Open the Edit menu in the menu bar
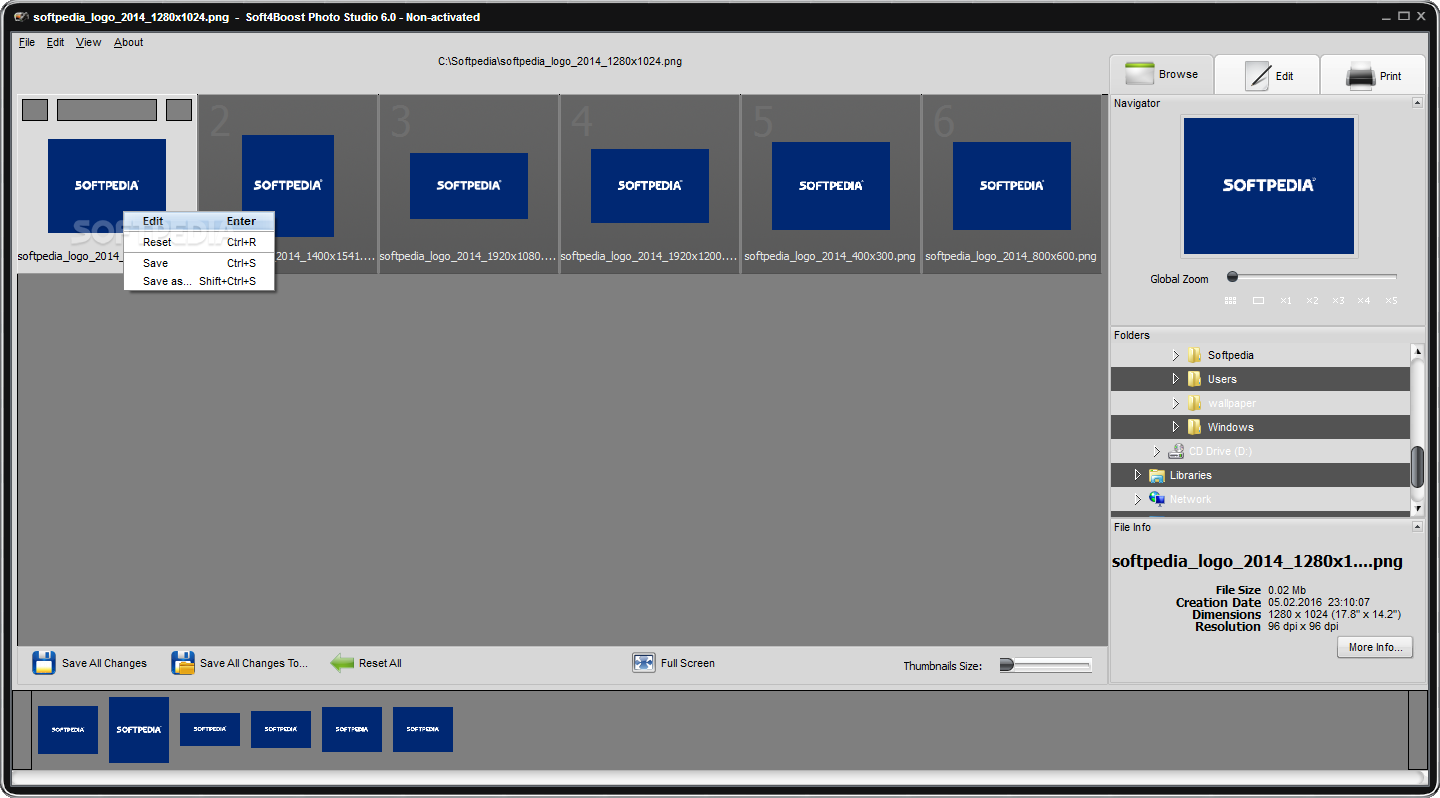The width and height of the screenshot is (1440, 798). 56,42
